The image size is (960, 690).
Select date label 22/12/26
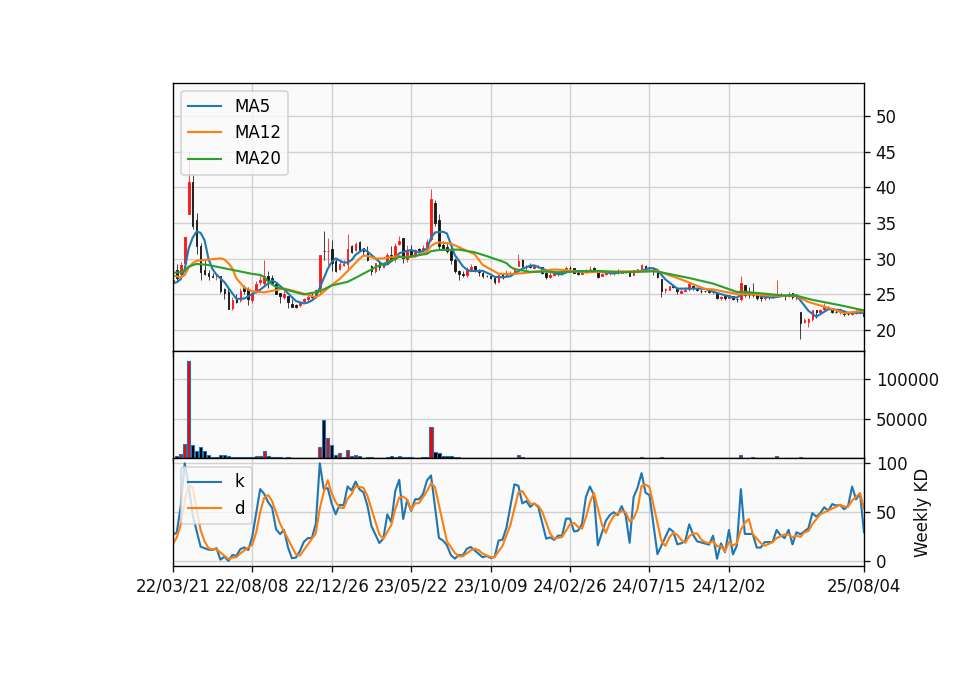tap(332, 586)
